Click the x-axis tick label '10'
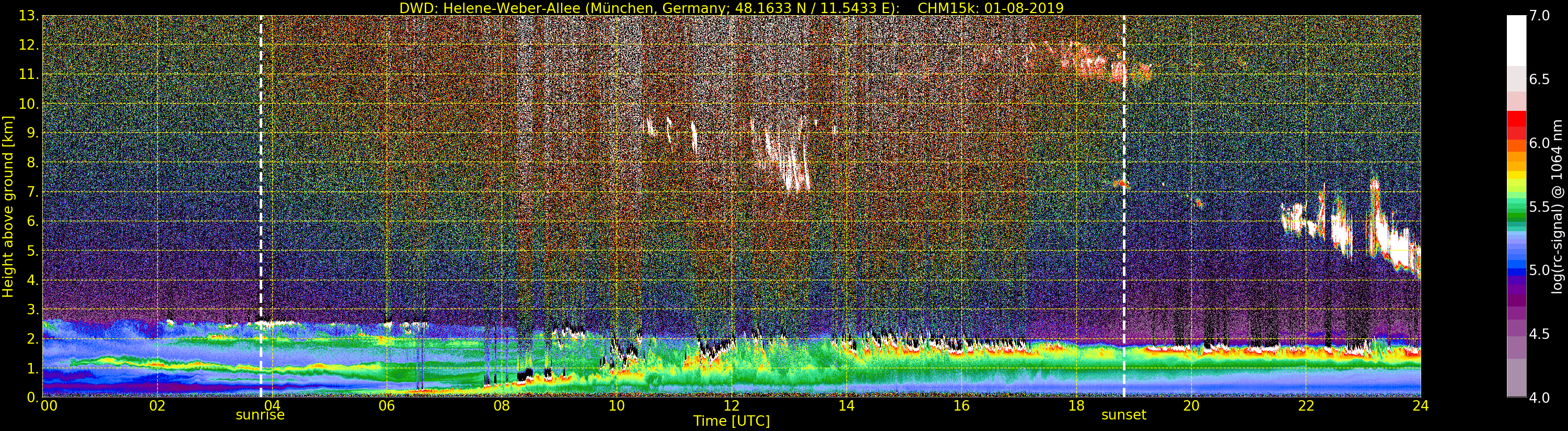1568x431 pixels. [x=617, y=406]
